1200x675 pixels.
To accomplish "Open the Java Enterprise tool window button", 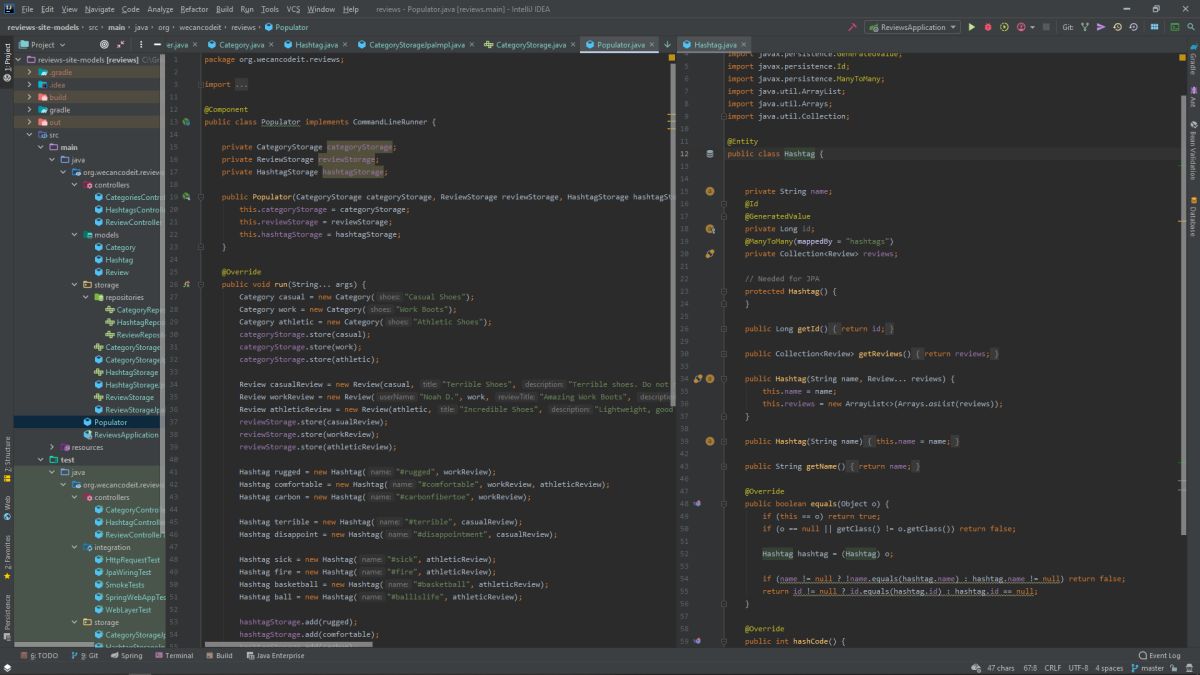I will tap(274, 656).
